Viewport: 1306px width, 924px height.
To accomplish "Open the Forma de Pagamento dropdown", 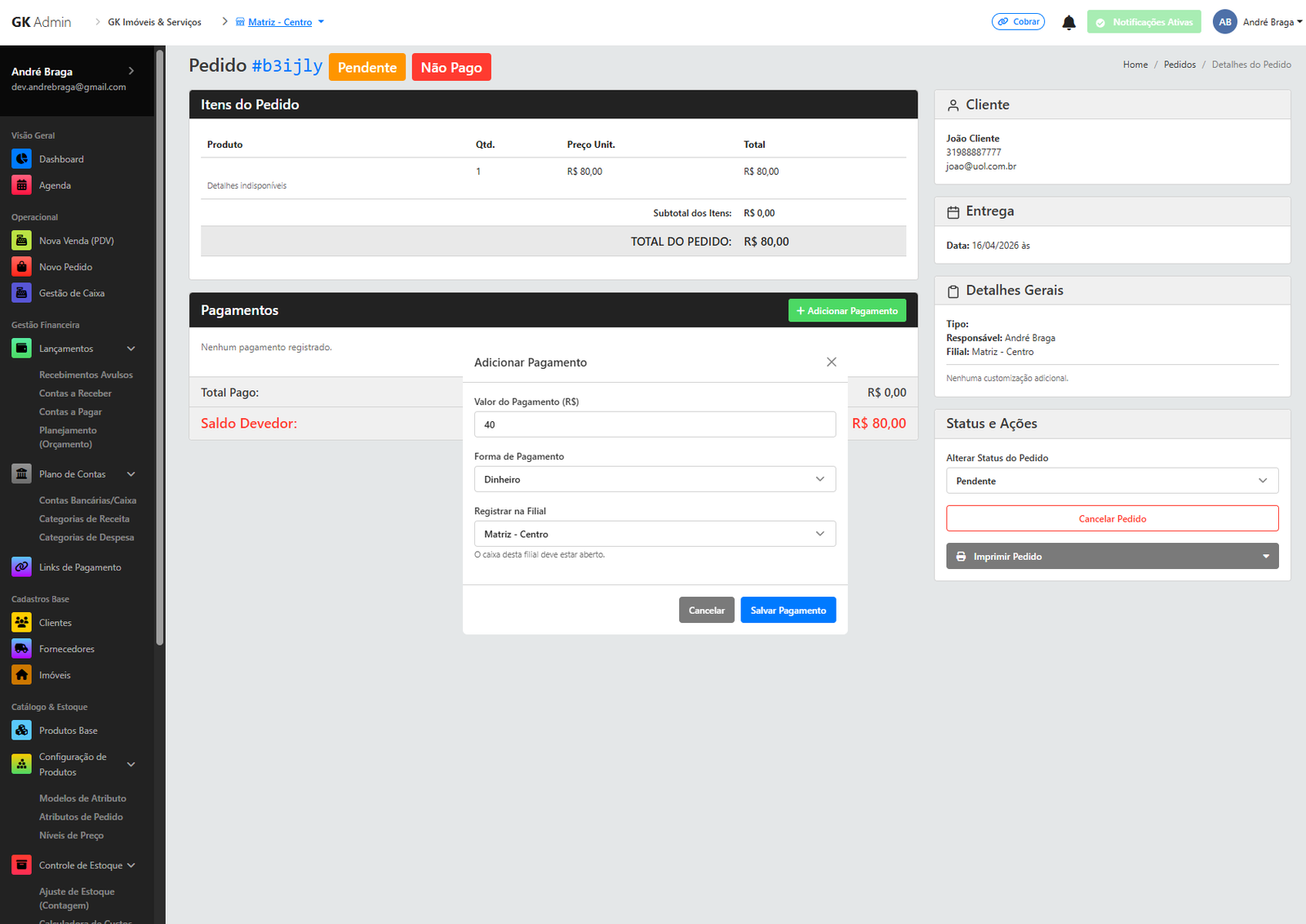I will coord(655,479).
